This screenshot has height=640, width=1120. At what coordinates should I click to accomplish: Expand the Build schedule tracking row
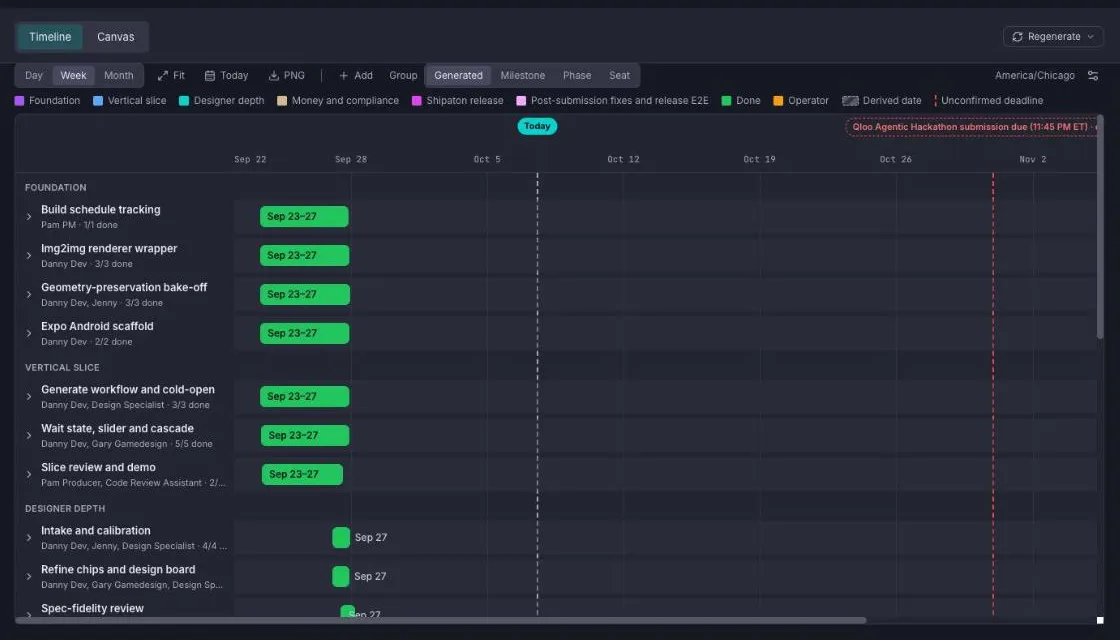29,216
